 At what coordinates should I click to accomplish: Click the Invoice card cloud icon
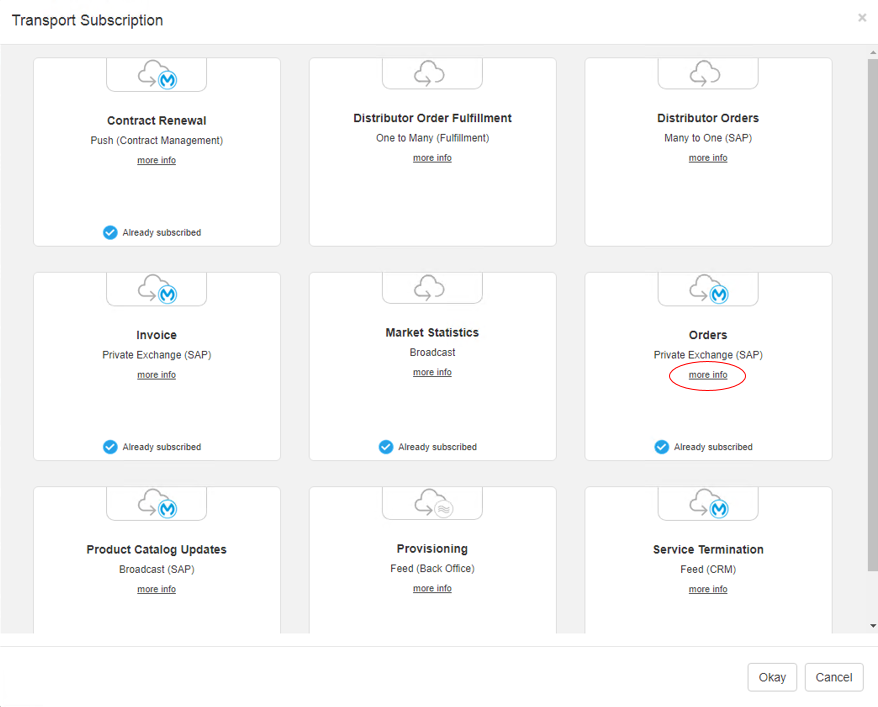(x=157, y=289)
